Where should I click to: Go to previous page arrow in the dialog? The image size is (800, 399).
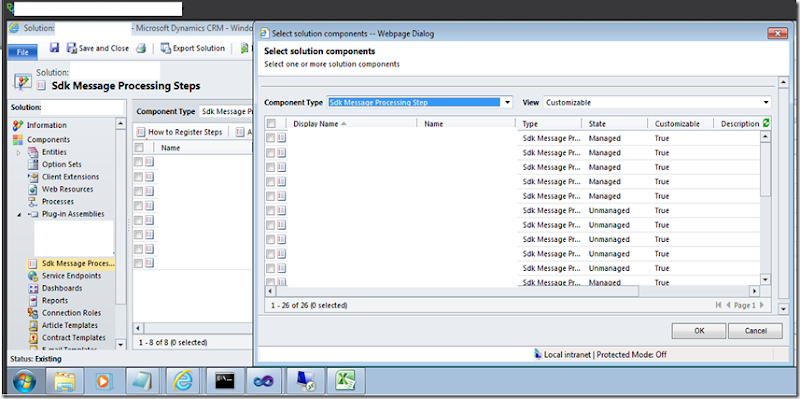729,305
